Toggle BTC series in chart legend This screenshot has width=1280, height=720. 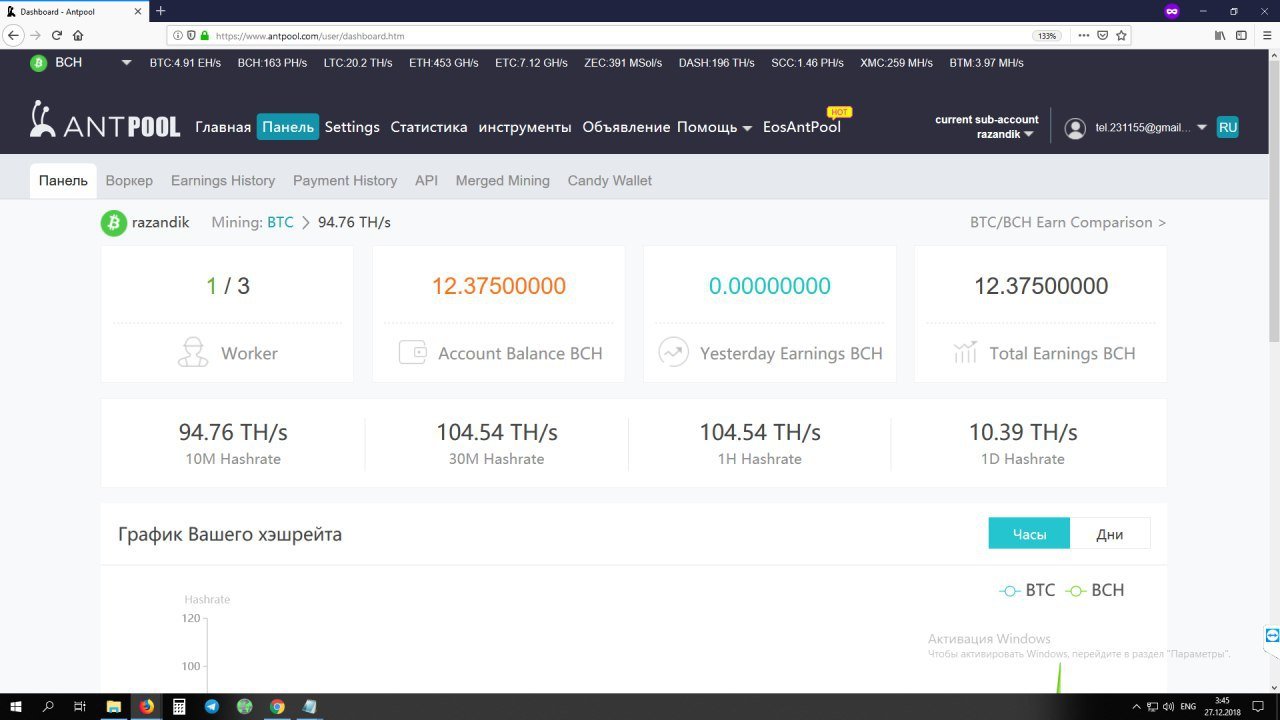(x=1027, y=591)
